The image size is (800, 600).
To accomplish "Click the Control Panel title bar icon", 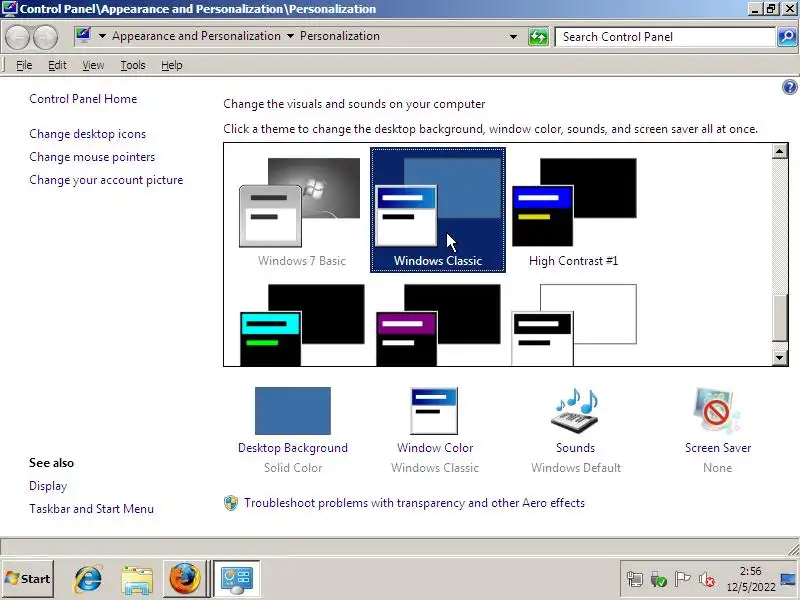I will click(x=9, y=9).
